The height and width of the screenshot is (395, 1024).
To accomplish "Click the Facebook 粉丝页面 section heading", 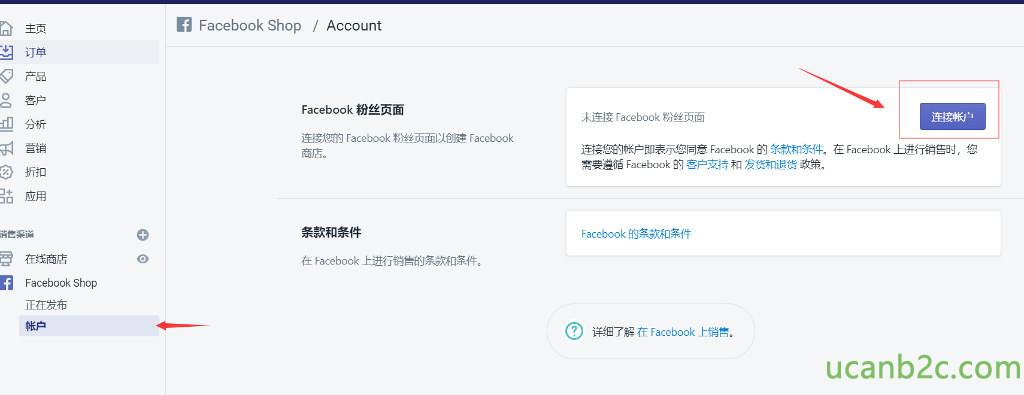I will [x=353, y=110].
